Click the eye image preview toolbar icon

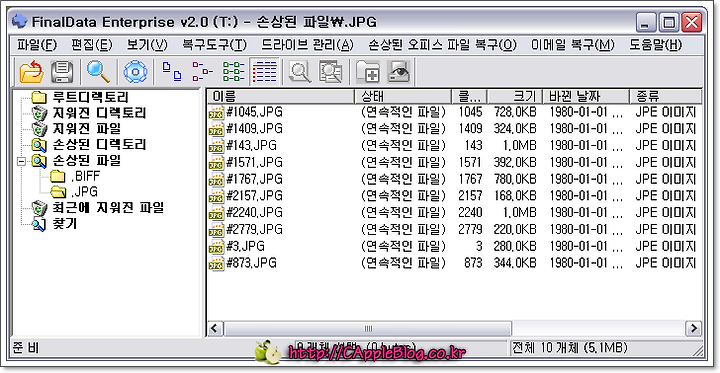pyautogui.click(x=398, y=72)
